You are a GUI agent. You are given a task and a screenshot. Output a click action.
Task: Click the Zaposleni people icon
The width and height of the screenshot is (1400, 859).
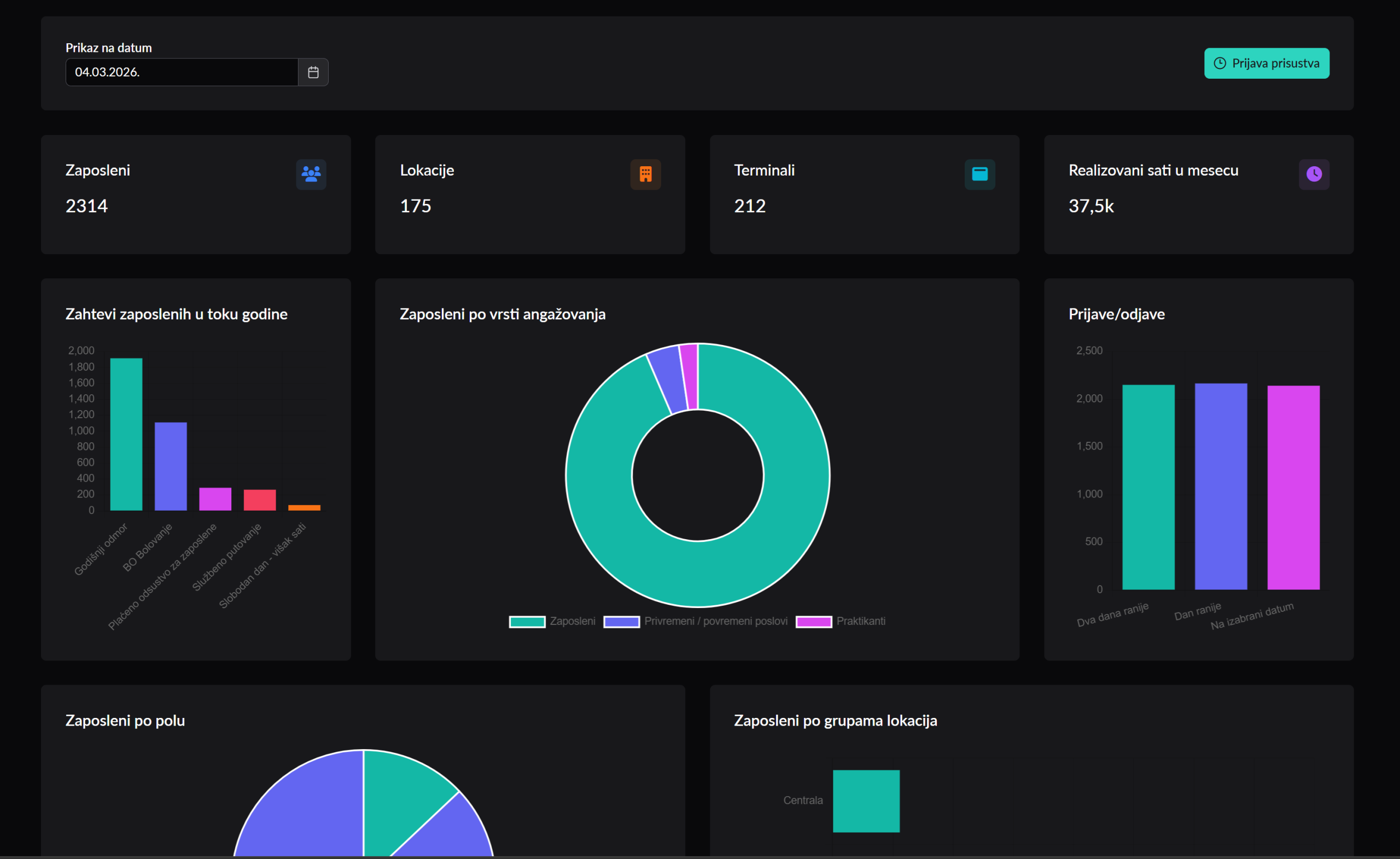tap(311, 174)
